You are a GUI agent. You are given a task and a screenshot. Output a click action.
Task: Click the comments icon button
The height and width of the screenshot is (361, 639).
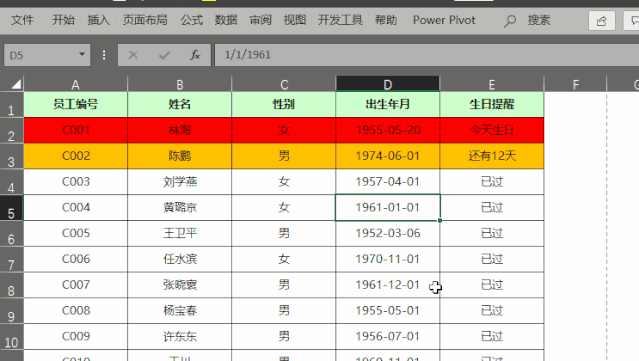[632, 21]
